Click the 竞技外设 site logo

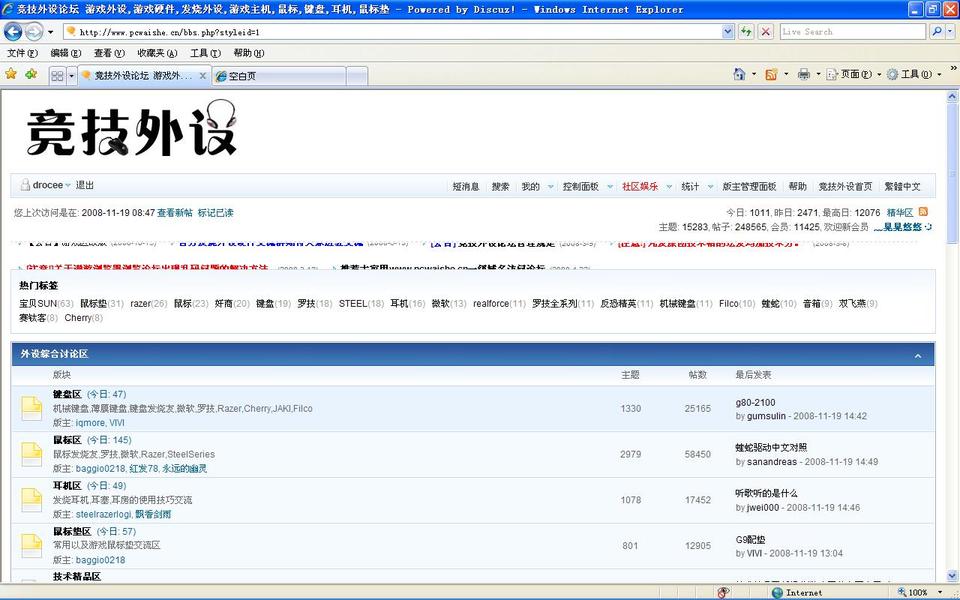132,130
